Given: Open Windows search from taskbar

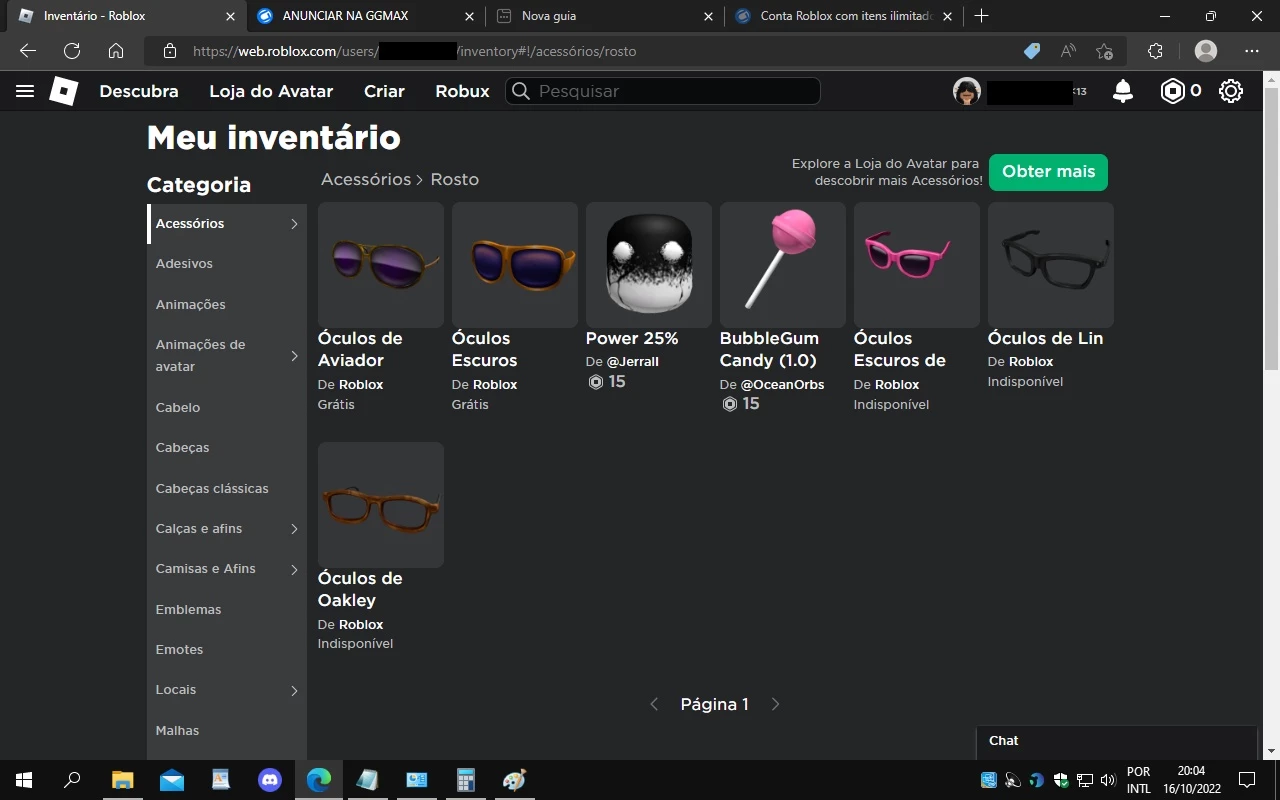Looking at the screenshot, I should coord(72,780).
